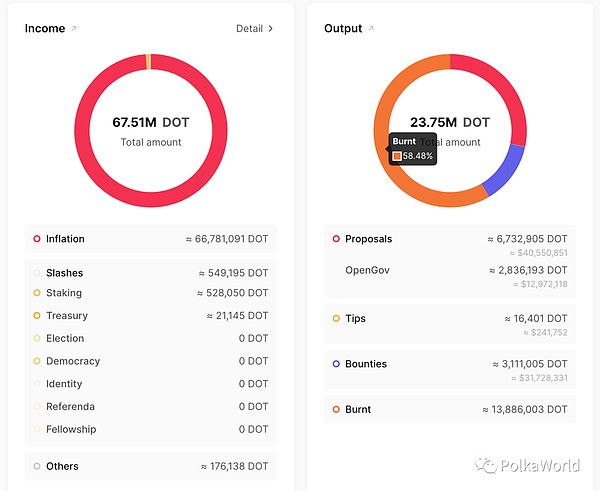
Task: Toggle the Staking legend circle marker
Action: [x=37, y=293]
